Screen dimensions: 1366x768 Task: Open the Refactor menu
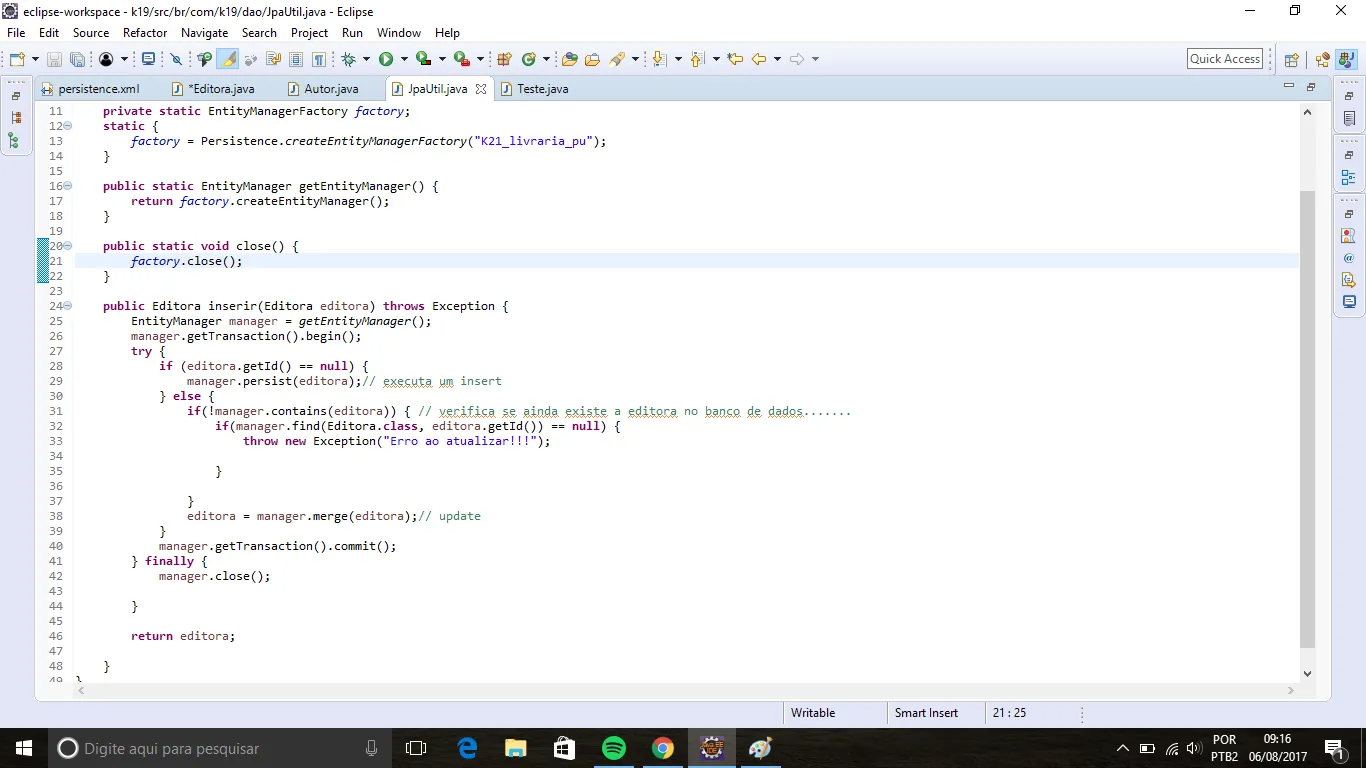[x=145, y=33]
